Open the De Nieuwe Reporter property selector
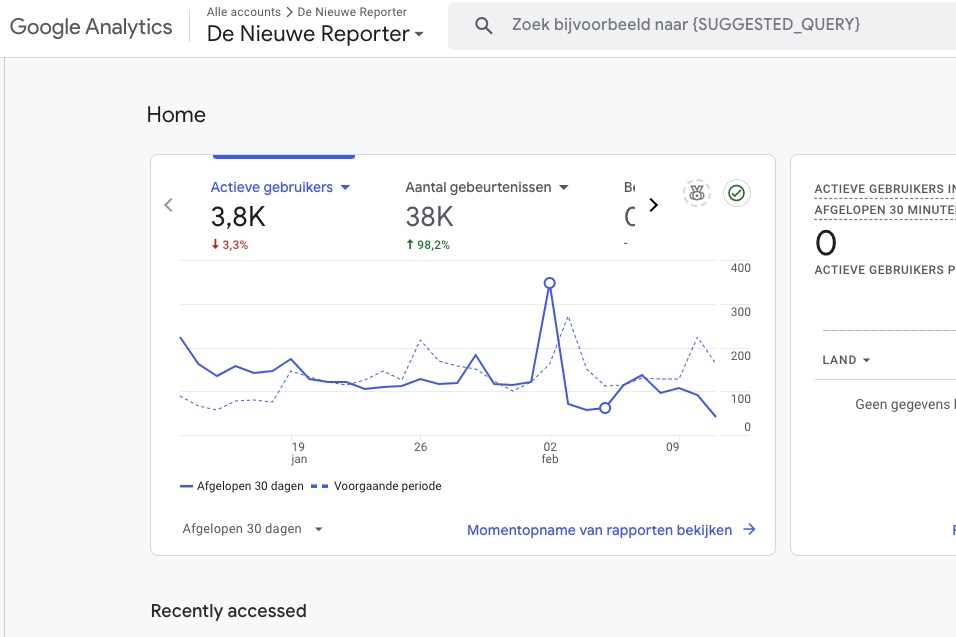956x637 pixels. [x=315, y=34]
